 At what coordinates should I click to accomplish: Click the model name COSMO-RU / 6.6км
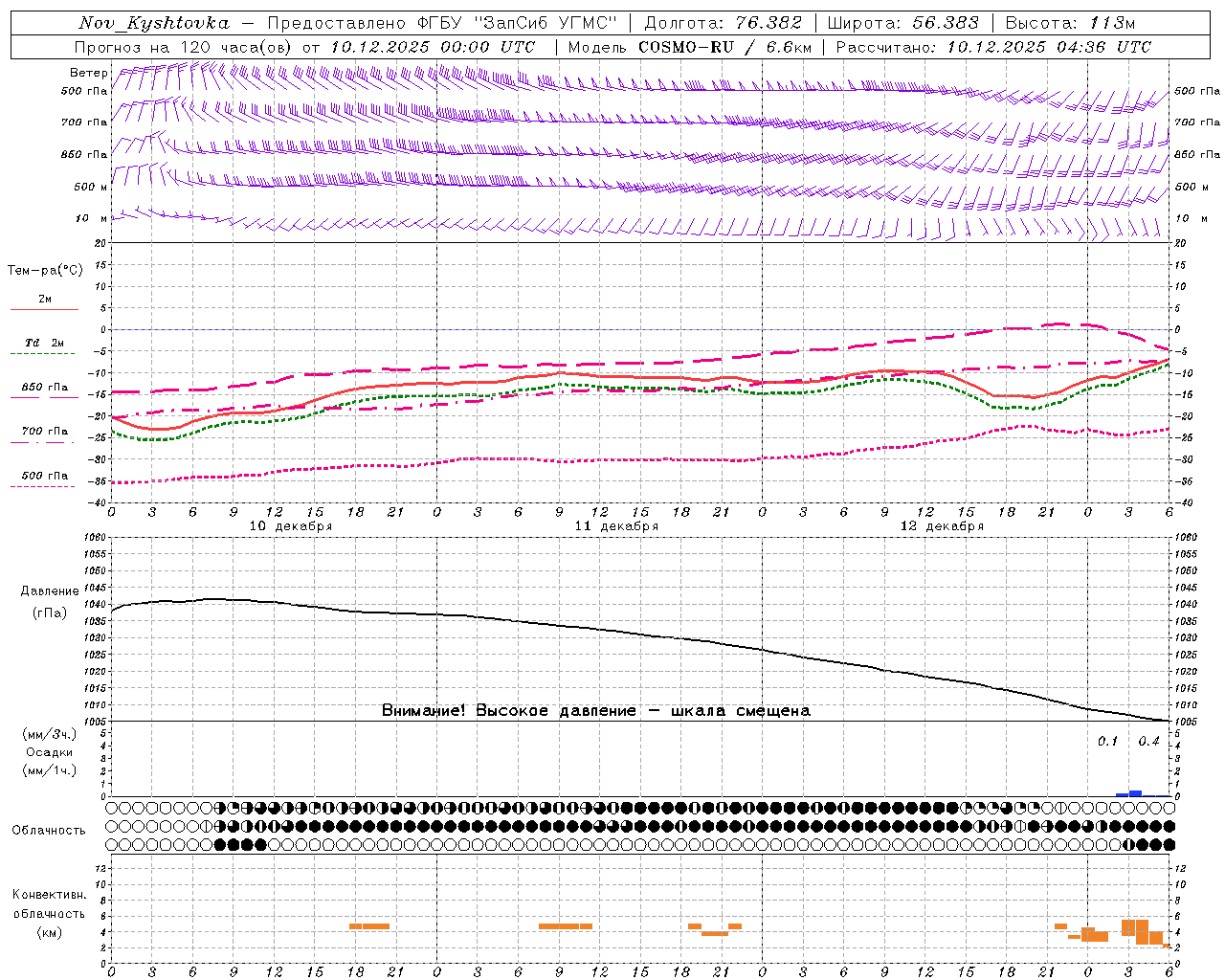click(725, 47)
